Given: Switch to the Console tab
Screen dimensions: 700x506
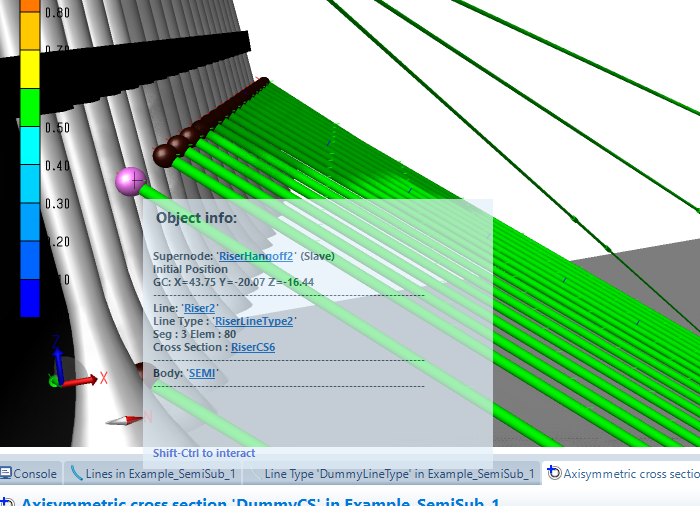Looking at the screenshot, I should coord(29,473).
